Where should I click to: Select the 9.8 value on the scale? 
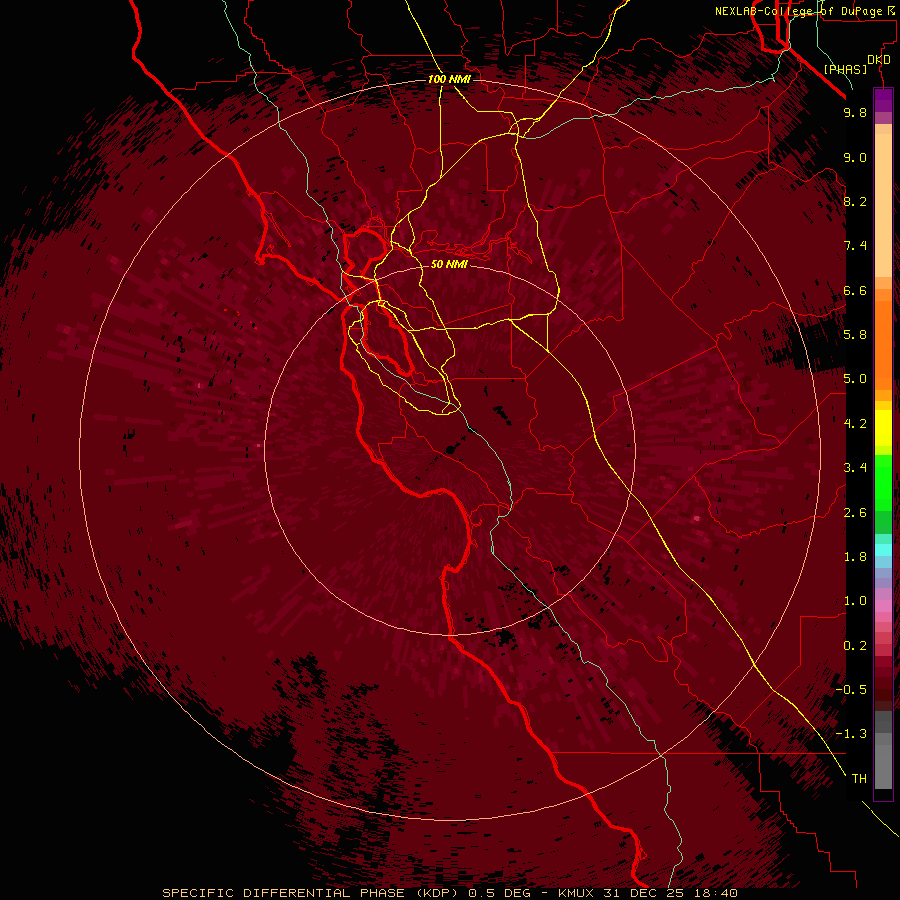point(855,112)
